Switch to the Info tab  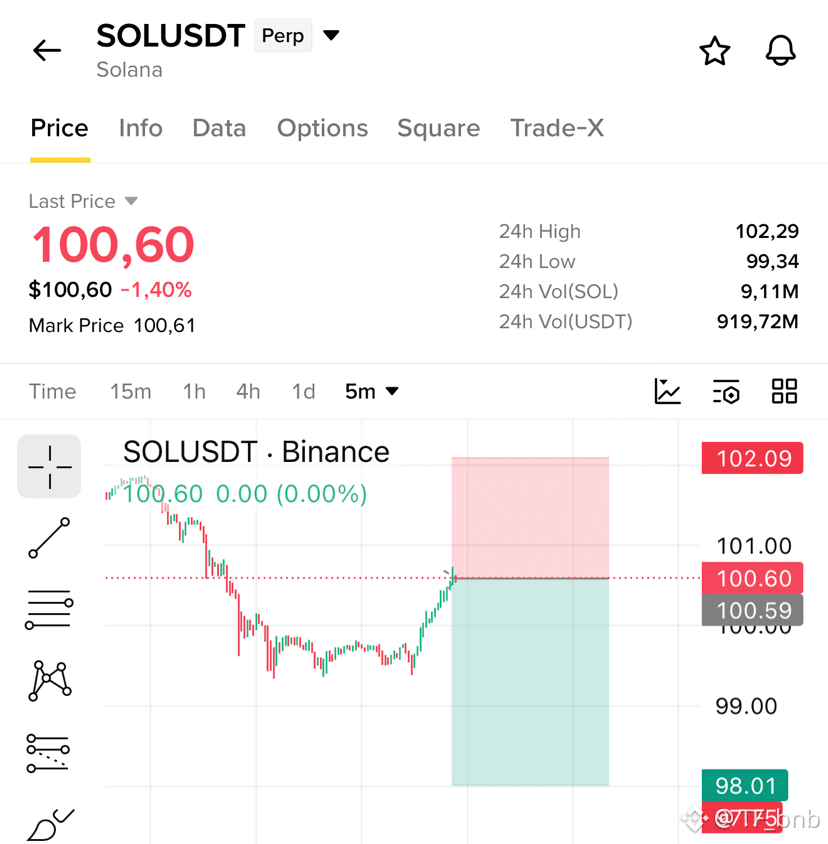[x=141, y=128]
